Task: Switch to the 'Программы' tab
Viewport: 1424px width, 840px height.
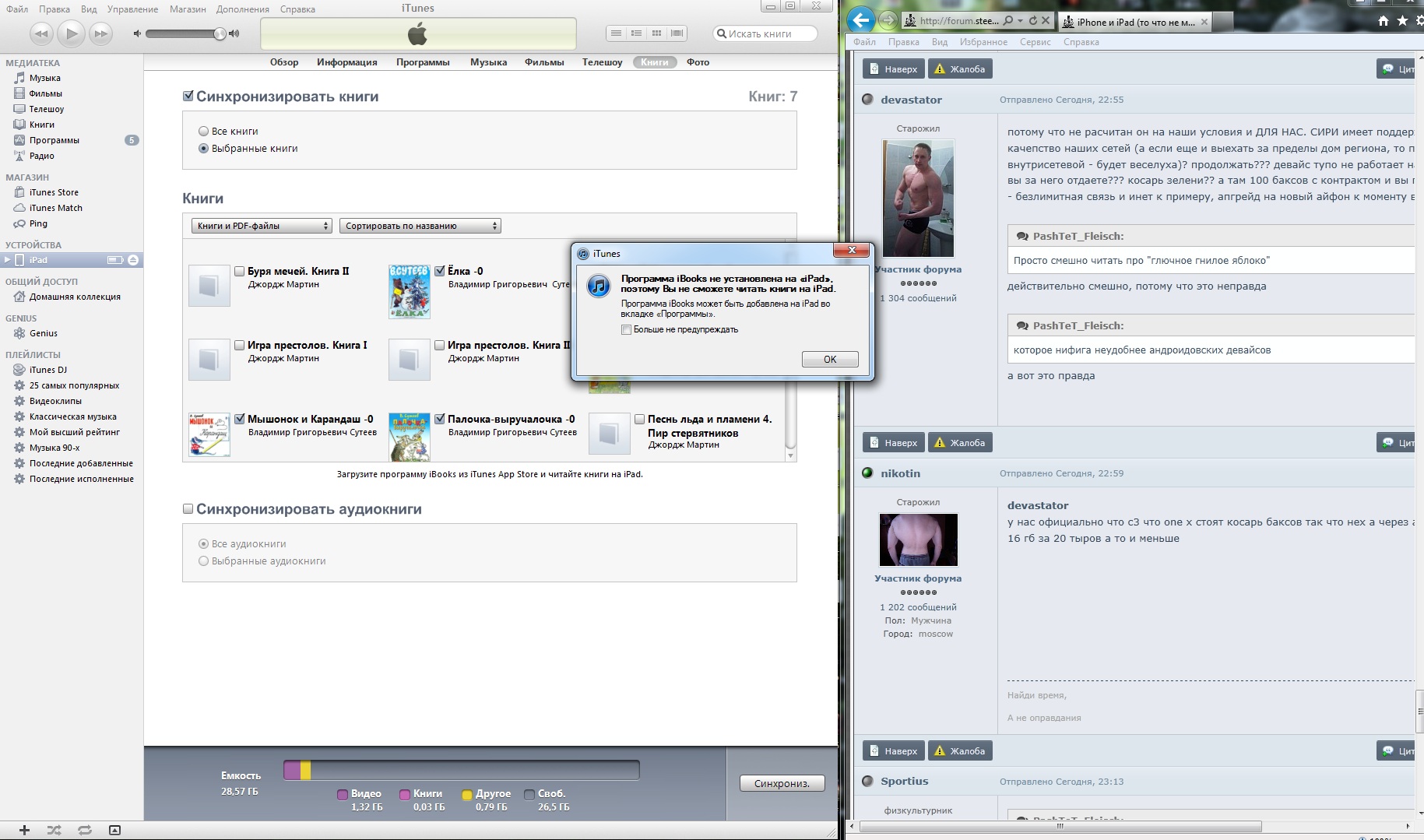Action: pyautogui.click(x=422, y=62)
